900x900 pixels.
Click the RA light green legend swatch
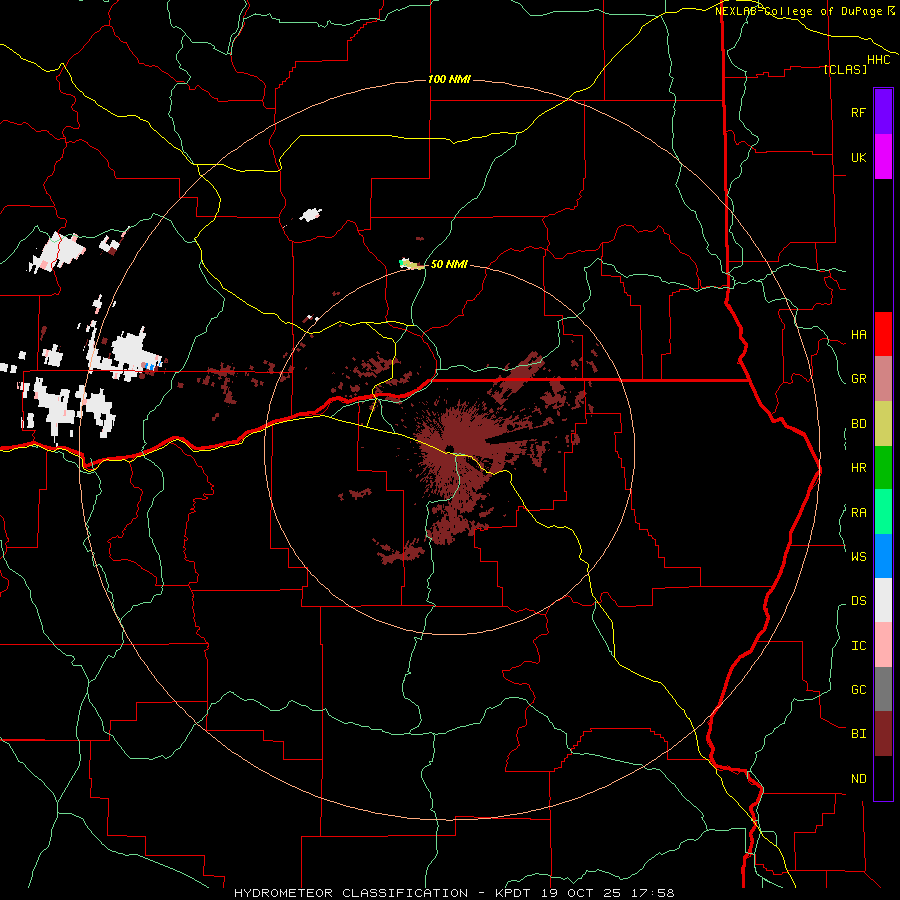pos(883,512)
